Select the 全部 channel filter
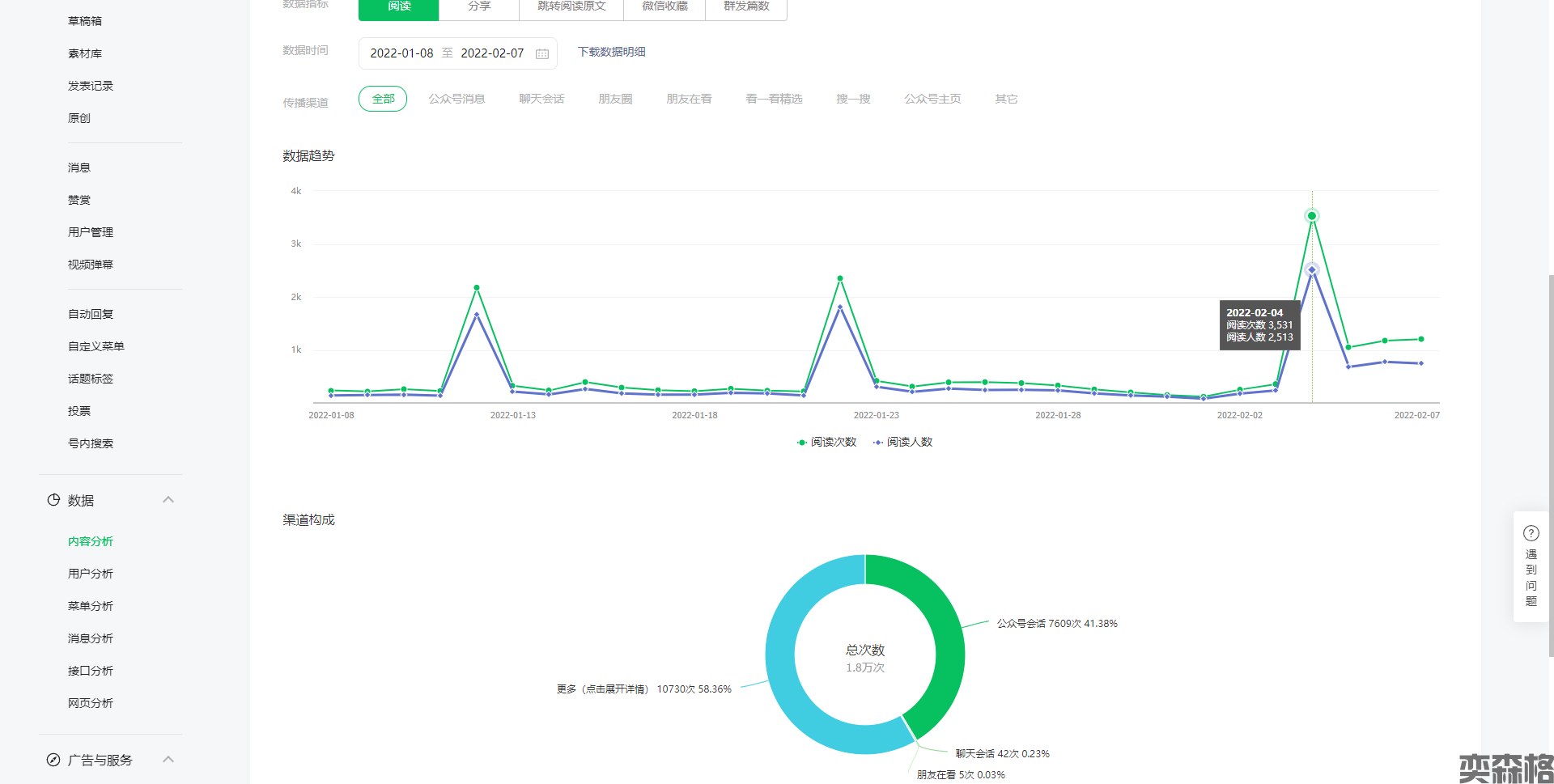Viewport: 1554px width, 784px height. 383,99
